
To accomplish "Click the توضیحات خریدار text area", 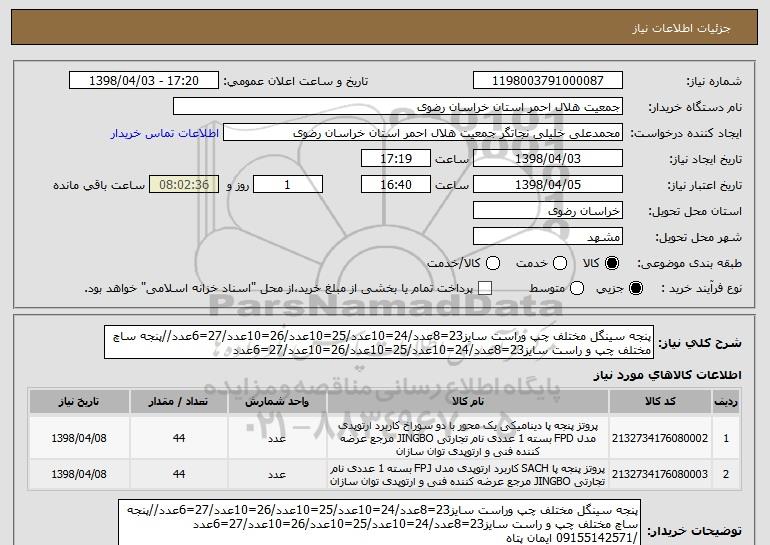I will (x=379, y=522).
